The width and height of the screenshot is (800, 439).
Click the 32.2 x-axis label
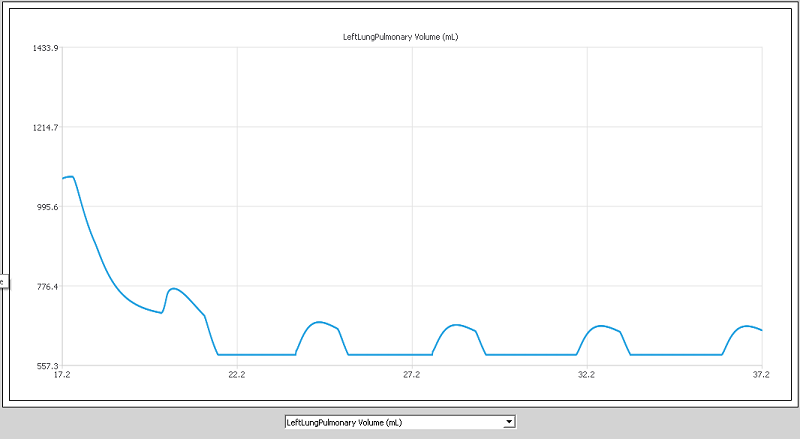tap(587, 375)
